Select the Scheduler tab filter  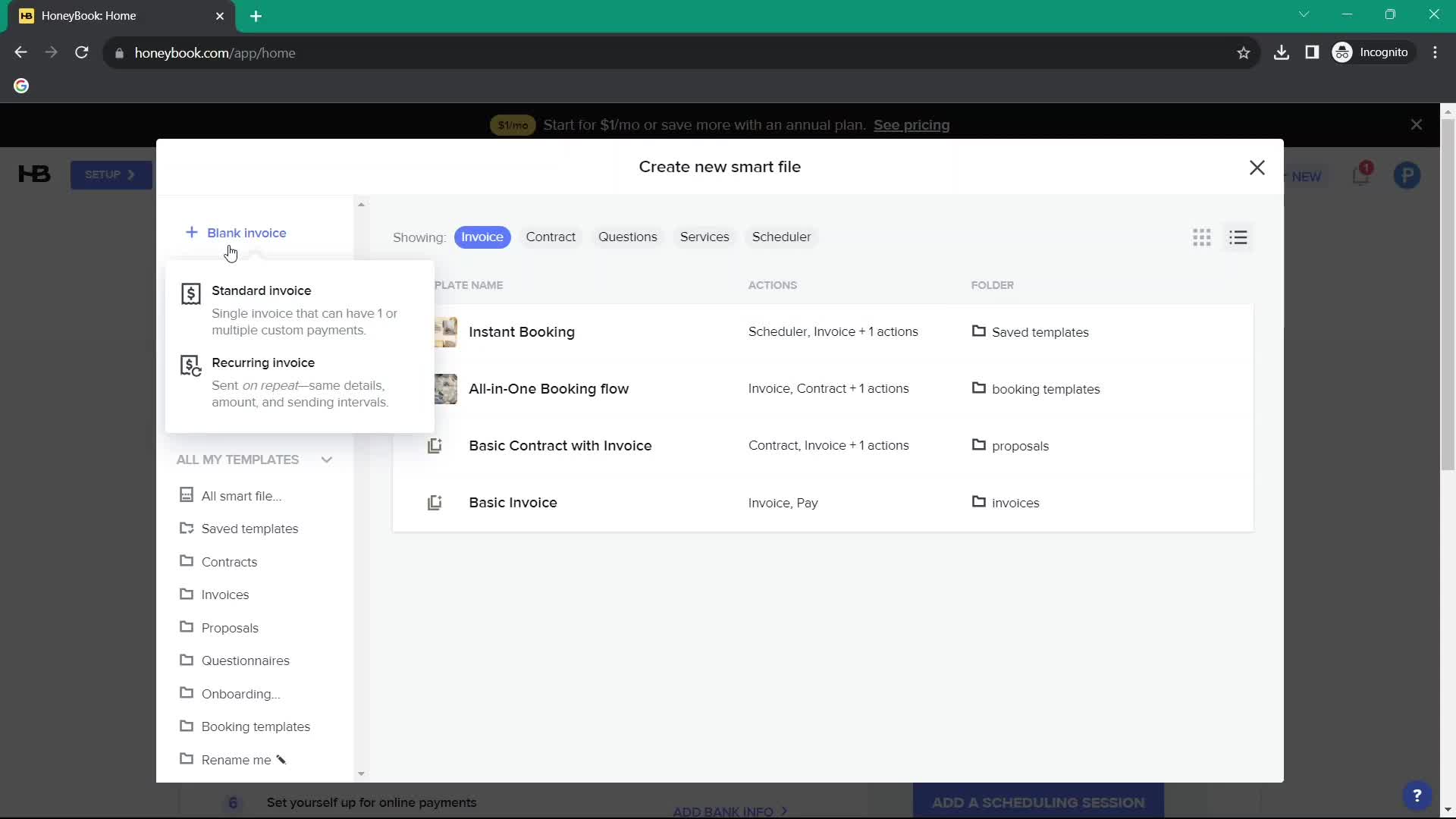tap(782, 237)
